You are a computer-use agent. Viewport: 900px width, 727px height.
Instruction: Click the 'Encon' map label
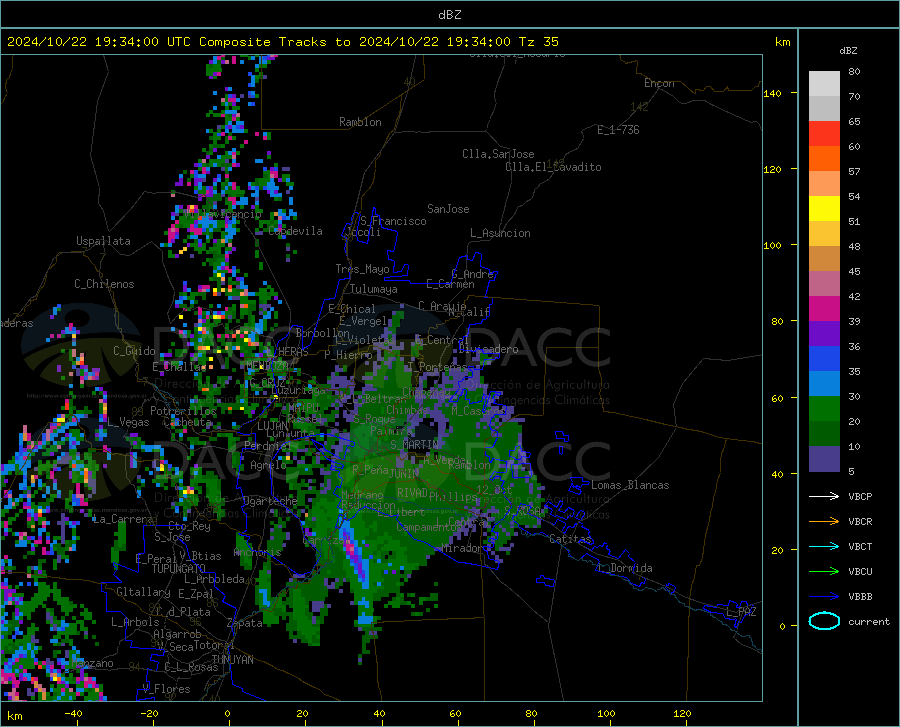pyautogui.click(x=659, y=83)
